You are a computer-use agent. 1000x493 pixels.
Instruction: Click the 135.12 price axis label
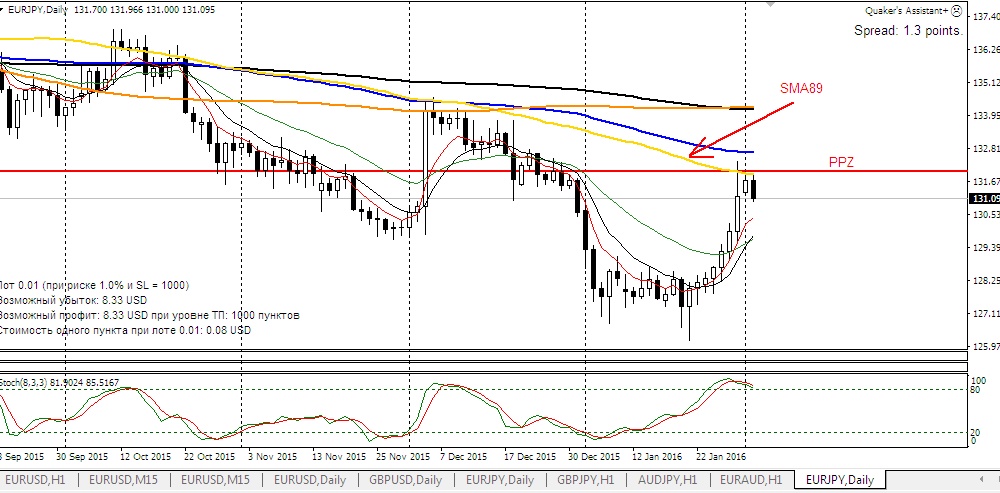pyautogui.click(x=986, y=82)
